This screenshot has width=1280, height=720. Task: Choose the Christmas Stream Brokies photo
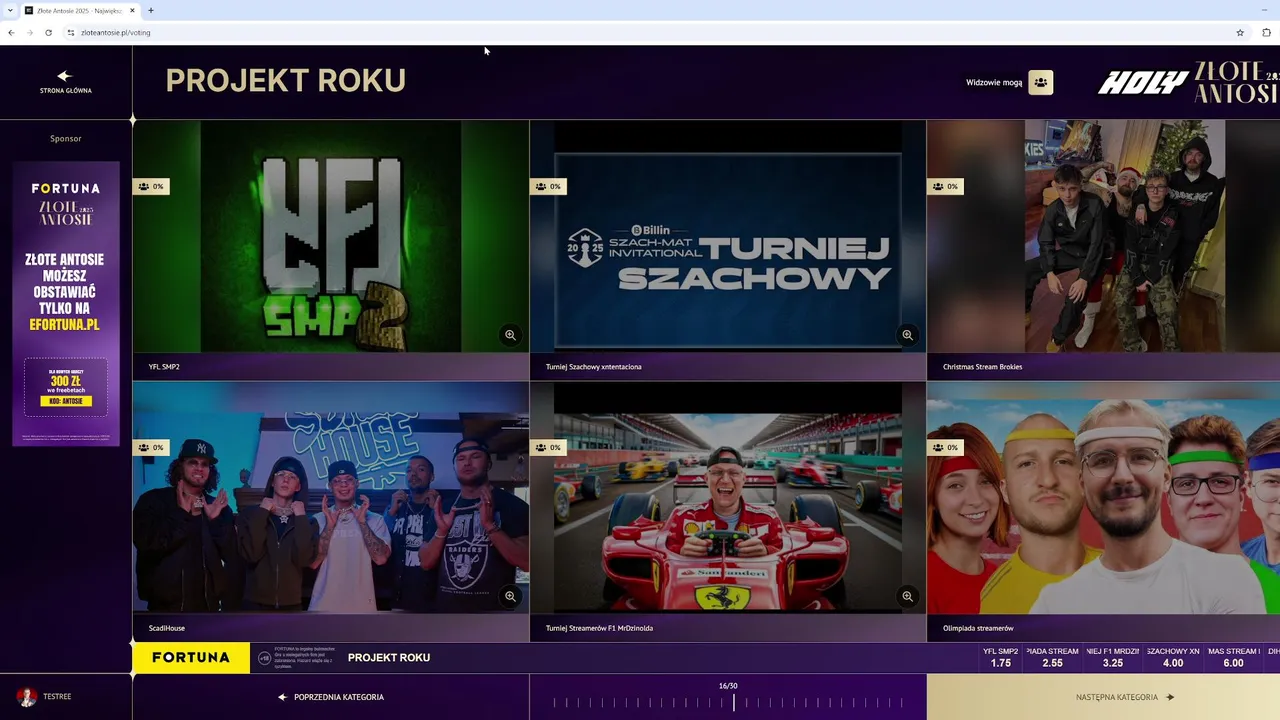(1103, 236)
